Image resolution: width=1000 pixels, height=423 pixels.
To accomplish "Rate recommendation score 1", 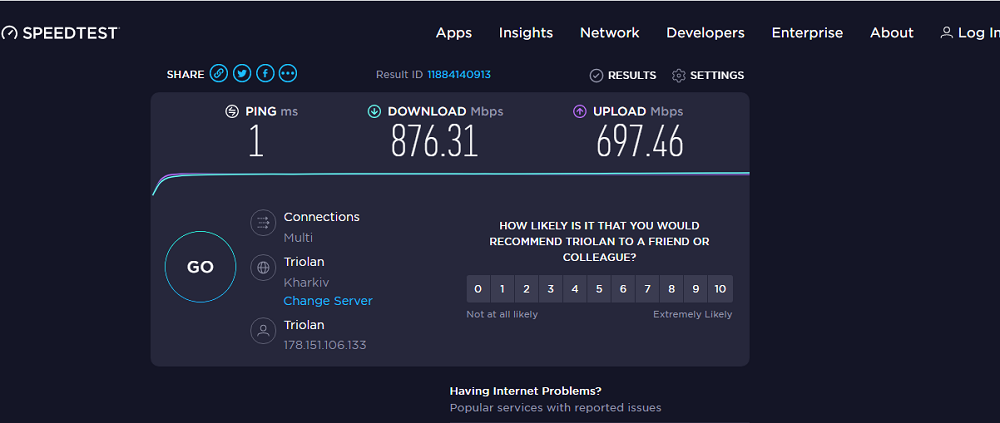I will point(502,289).
